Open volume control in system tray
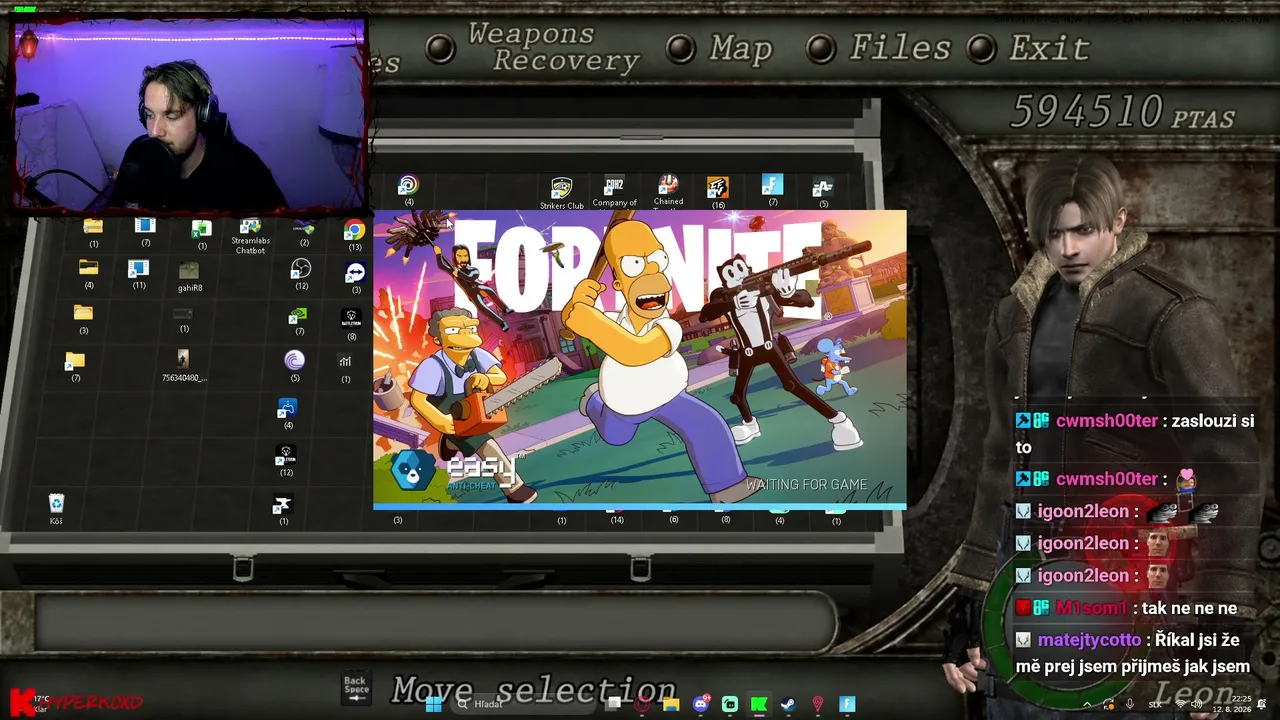The image size is (1280, 720). click(1198, 704)
